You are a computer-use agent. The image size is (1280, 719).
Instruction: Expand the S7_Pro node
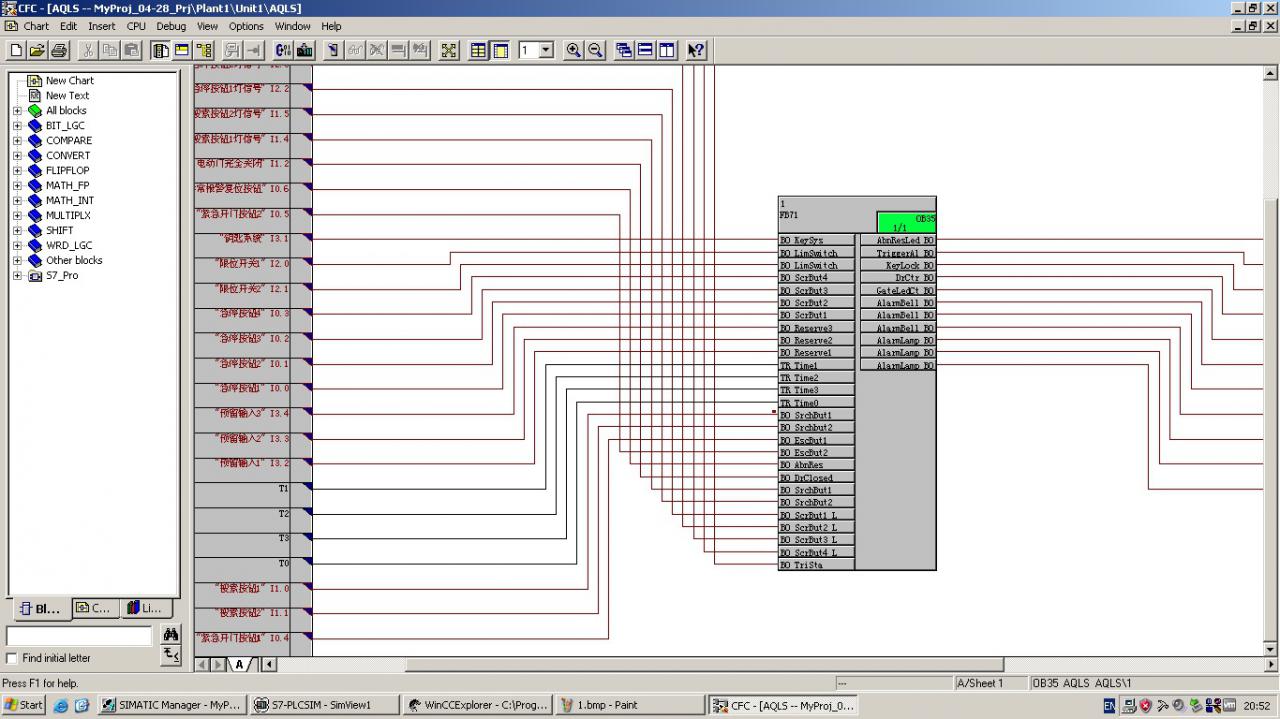click(x=17, y=276)
